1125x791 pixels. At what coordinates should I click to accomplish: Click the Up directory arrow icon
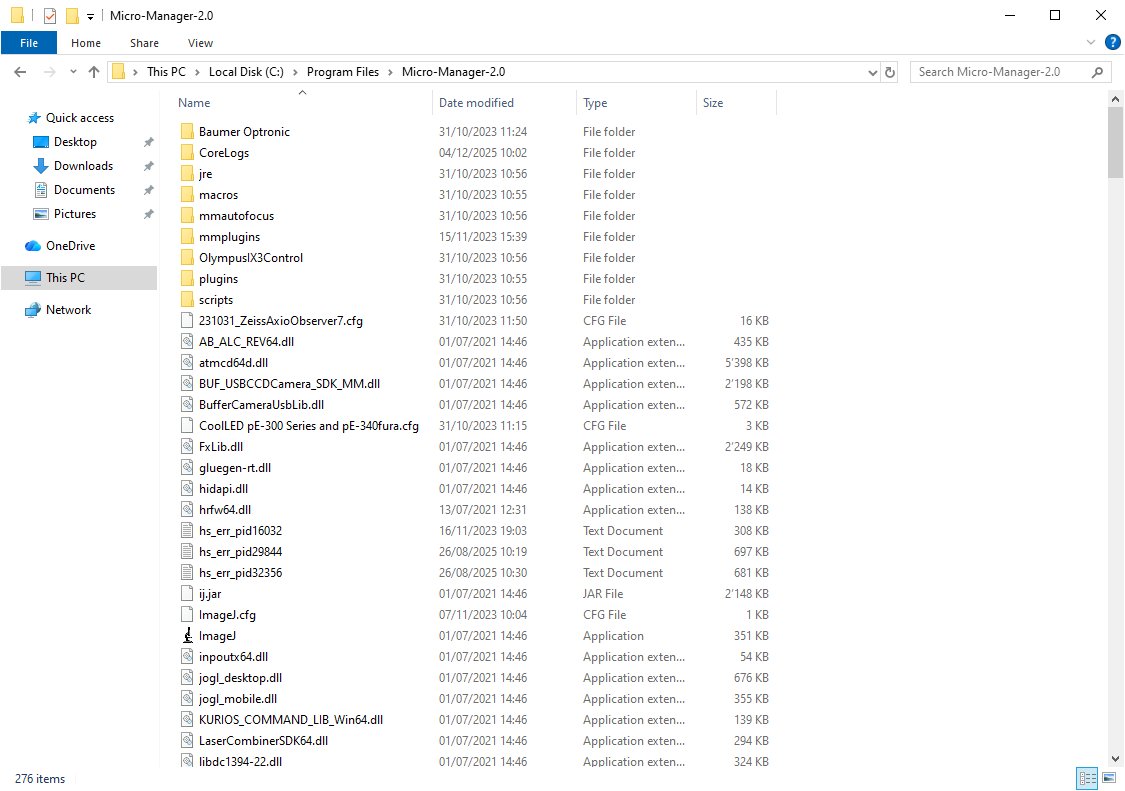pos(94,72)
